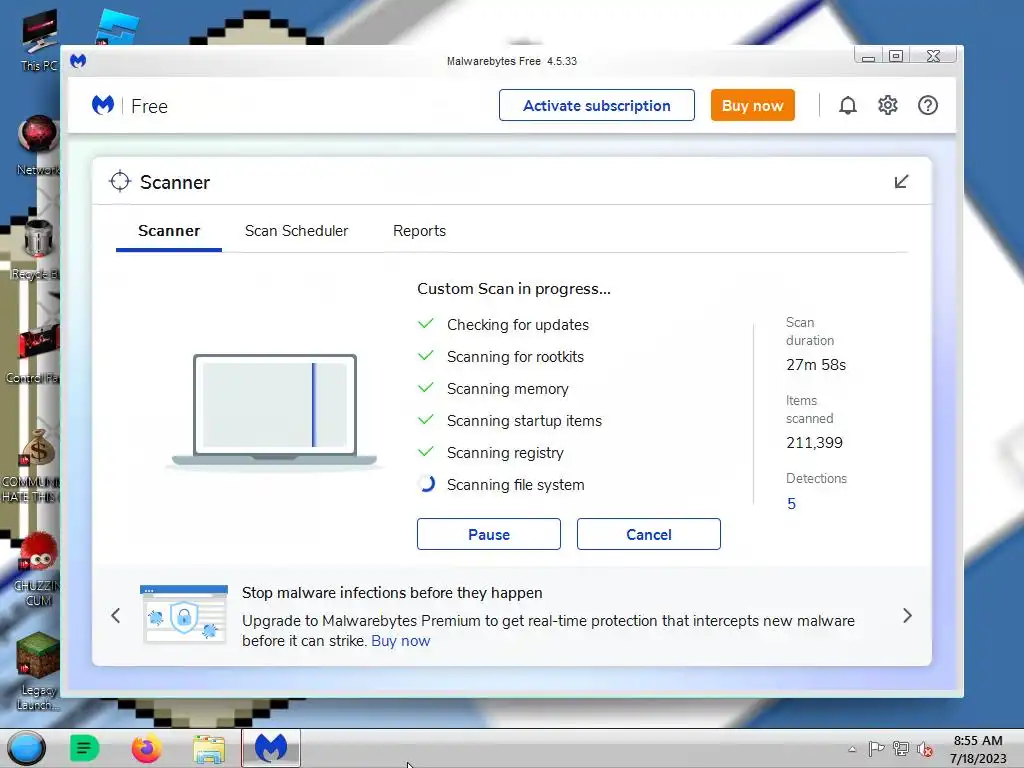Click Malwarebytes taskbar button

271,748
